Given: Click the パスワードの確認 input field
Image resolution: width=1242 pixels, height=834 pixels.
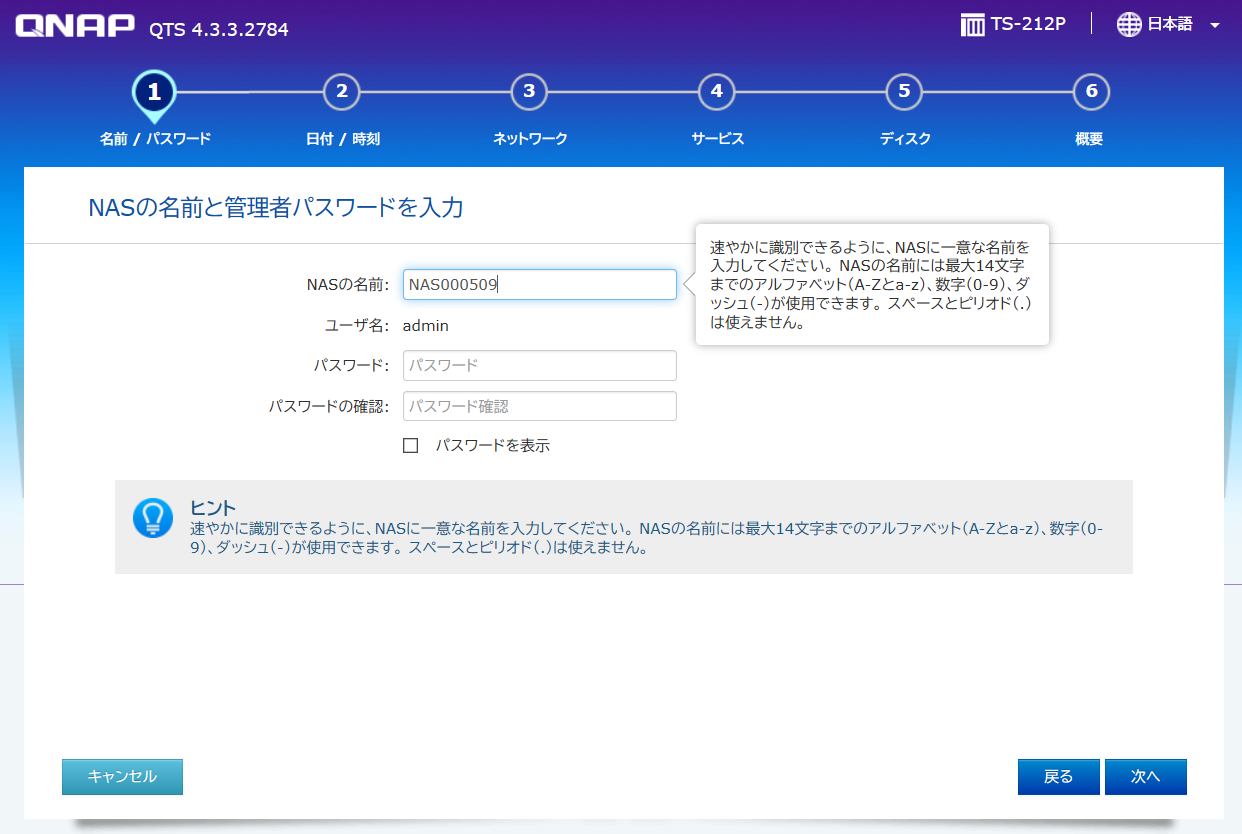Looking at the screenshot, I should pos(539,405).
